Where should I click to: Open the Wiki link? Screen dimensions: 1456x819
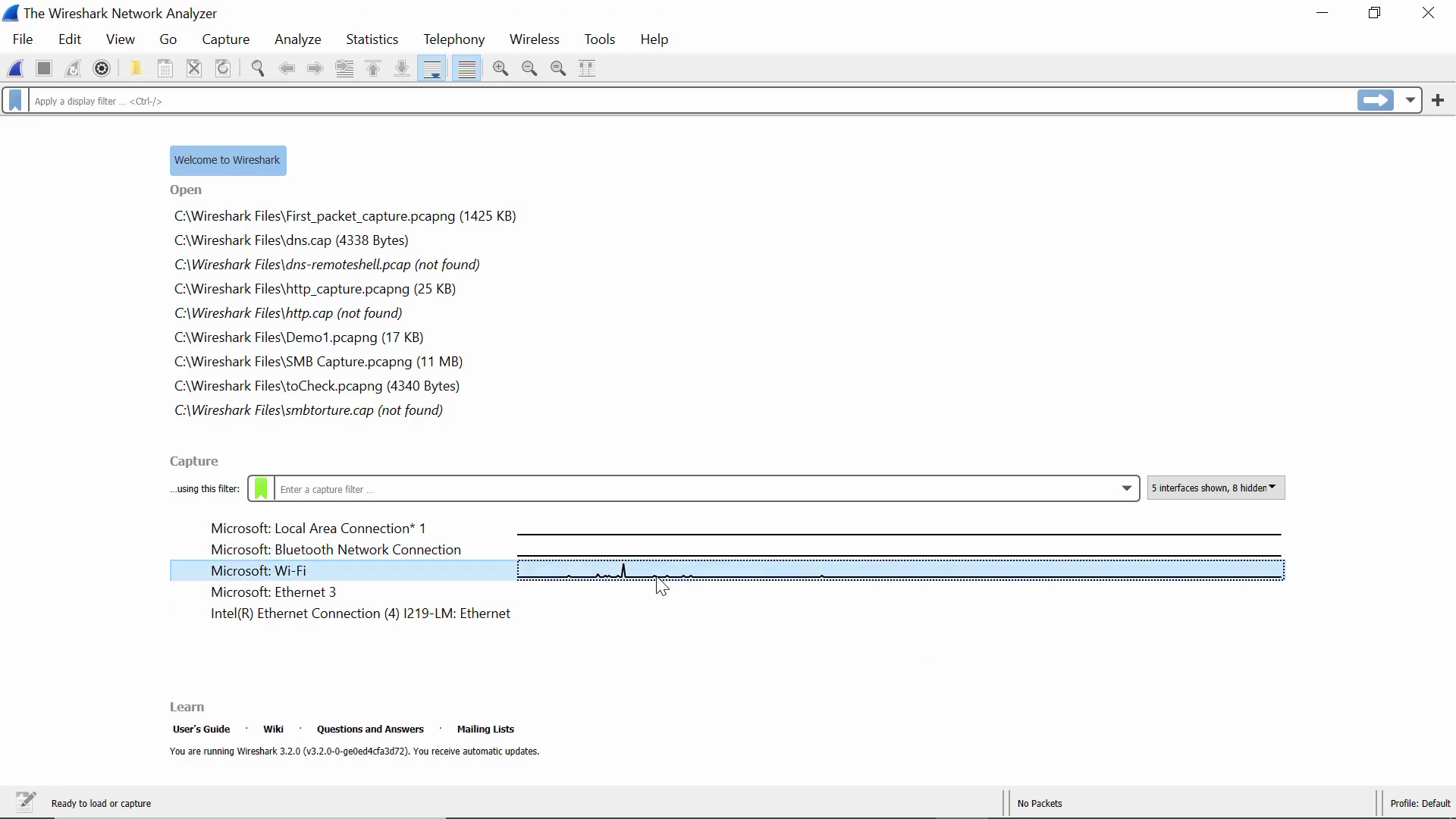point(273,730)
